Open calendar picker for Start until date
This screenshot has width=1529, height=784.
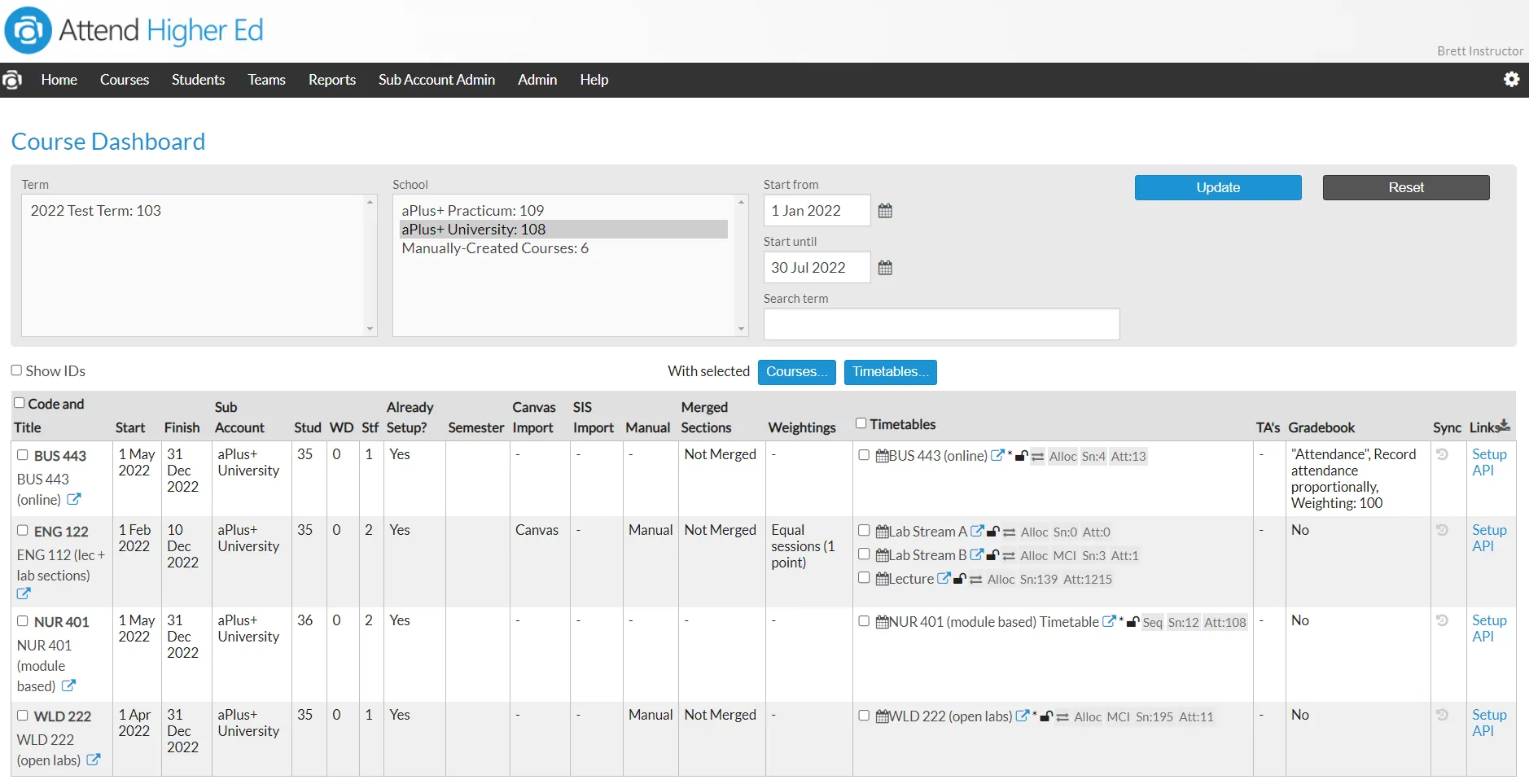(885, 268)
